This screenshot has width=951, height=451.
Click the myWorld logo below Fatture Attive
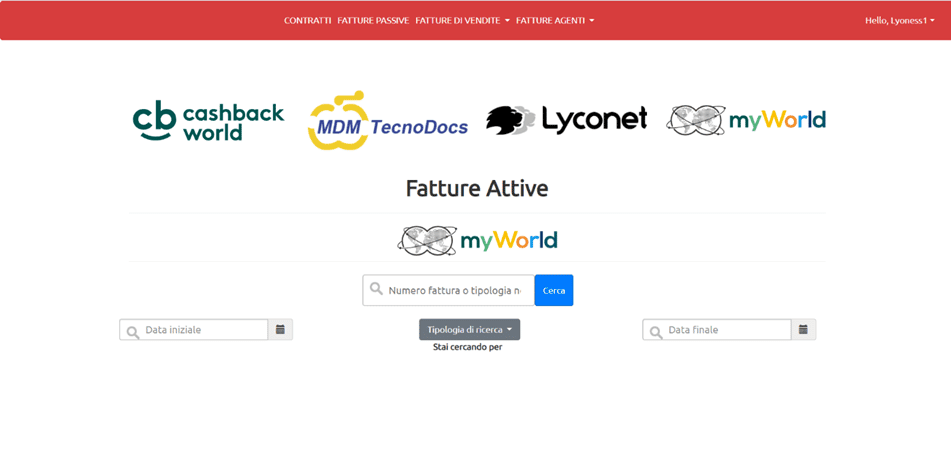point(477,240)
